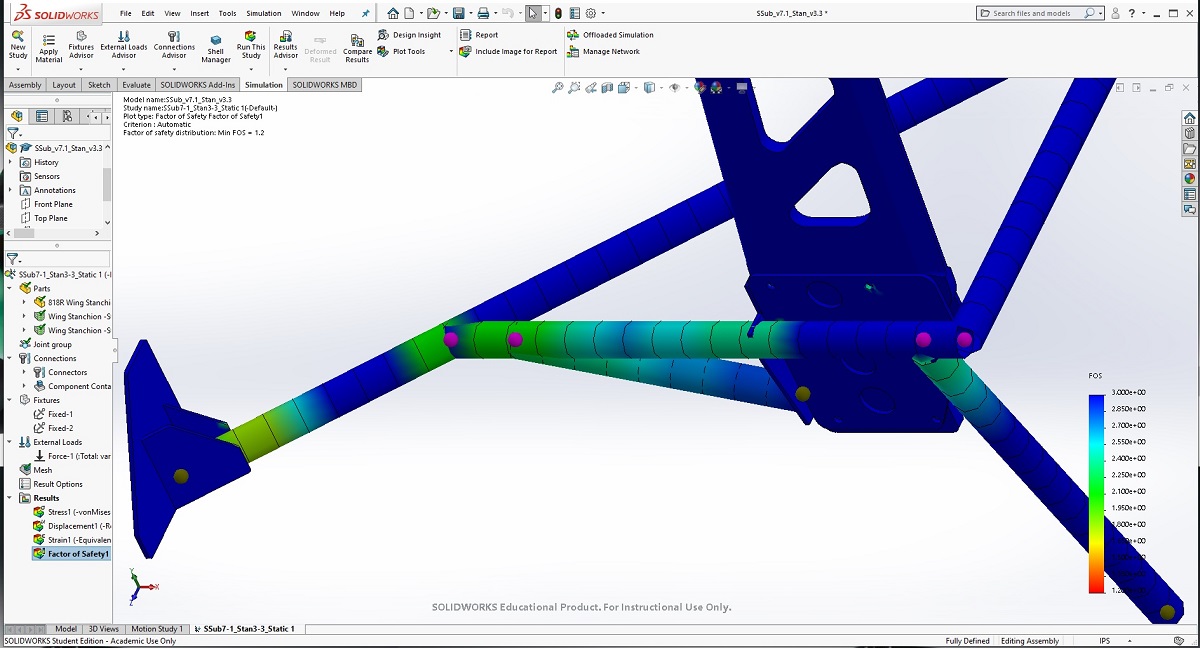Screen dimensions: 1200x648
Task: Select Displacement1 result plot
Action: click(x=72, y=526)
